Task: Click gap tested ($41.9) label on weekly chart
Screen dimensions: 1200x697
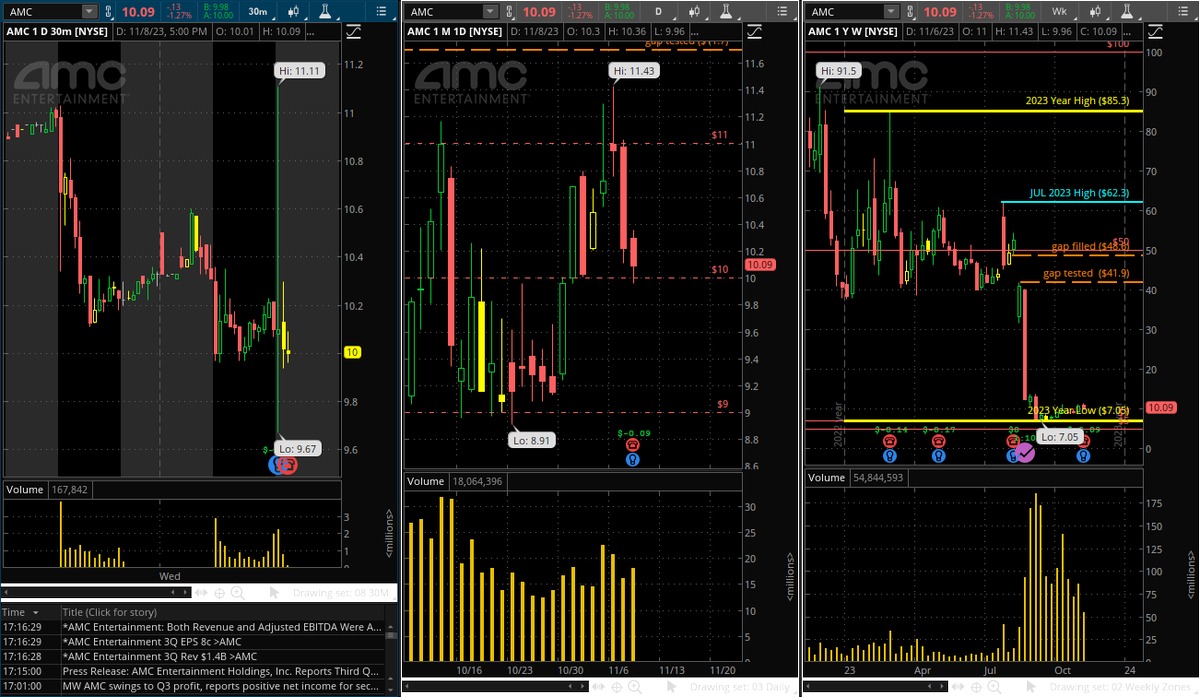Action: (1086, 273)
